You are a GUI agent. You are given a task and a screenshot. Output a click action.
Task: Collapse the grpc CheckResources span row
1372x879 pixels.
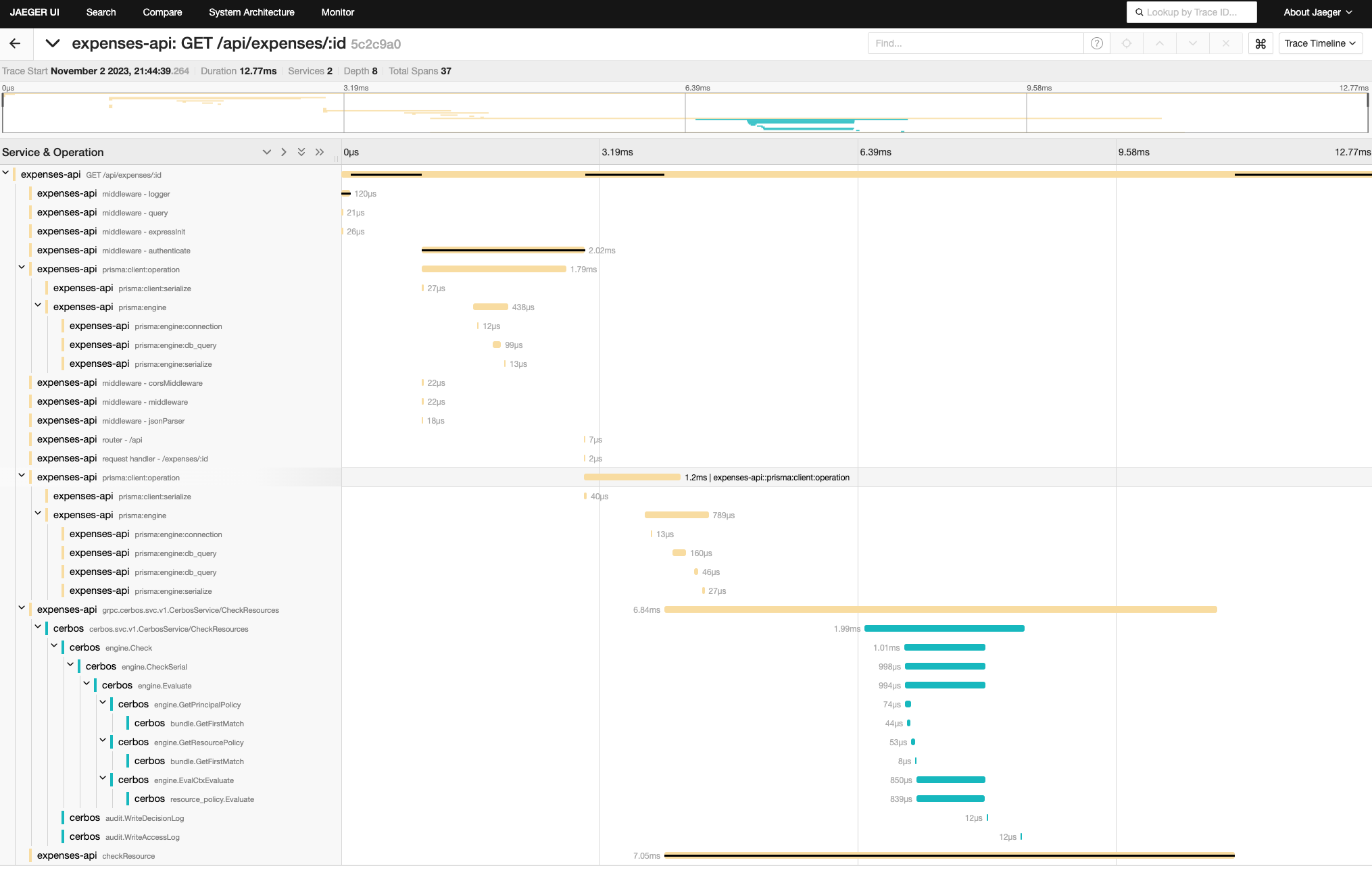(22, 608)
